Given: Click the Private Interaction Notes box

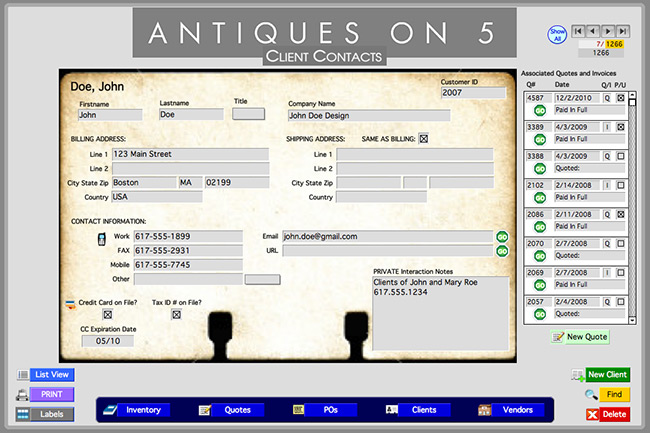Looking at the screenshot, I should click(x=441, y=314).
